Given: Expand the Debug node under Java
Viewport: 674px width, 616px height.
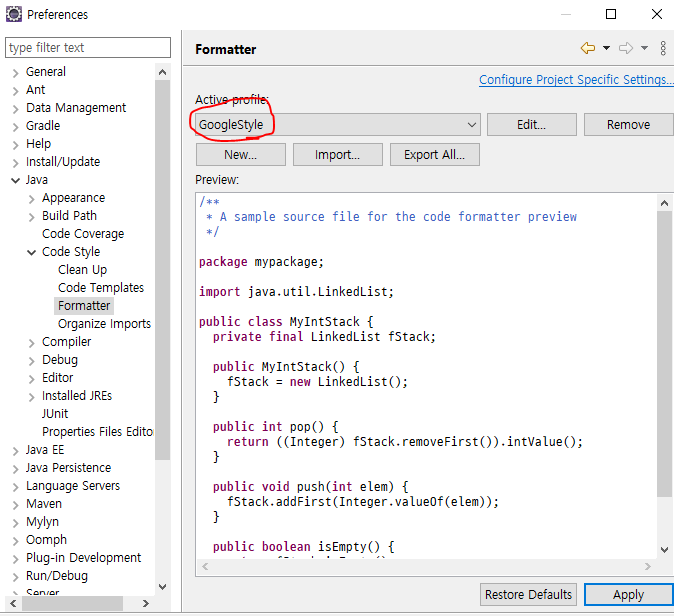Looking at the screenshot, I should (31, 361).
